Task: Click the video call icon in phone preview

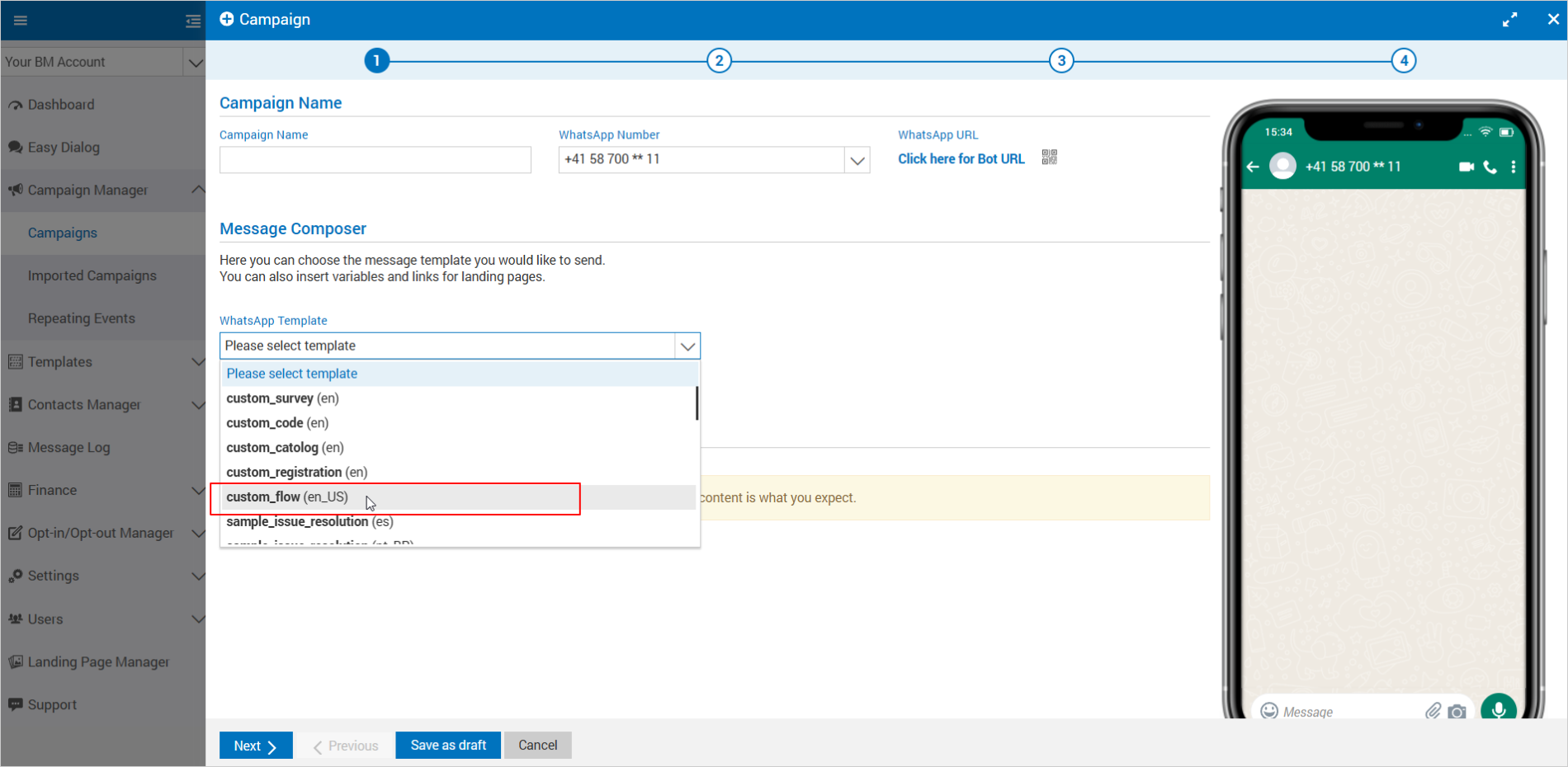Action: click(1466, 167)
